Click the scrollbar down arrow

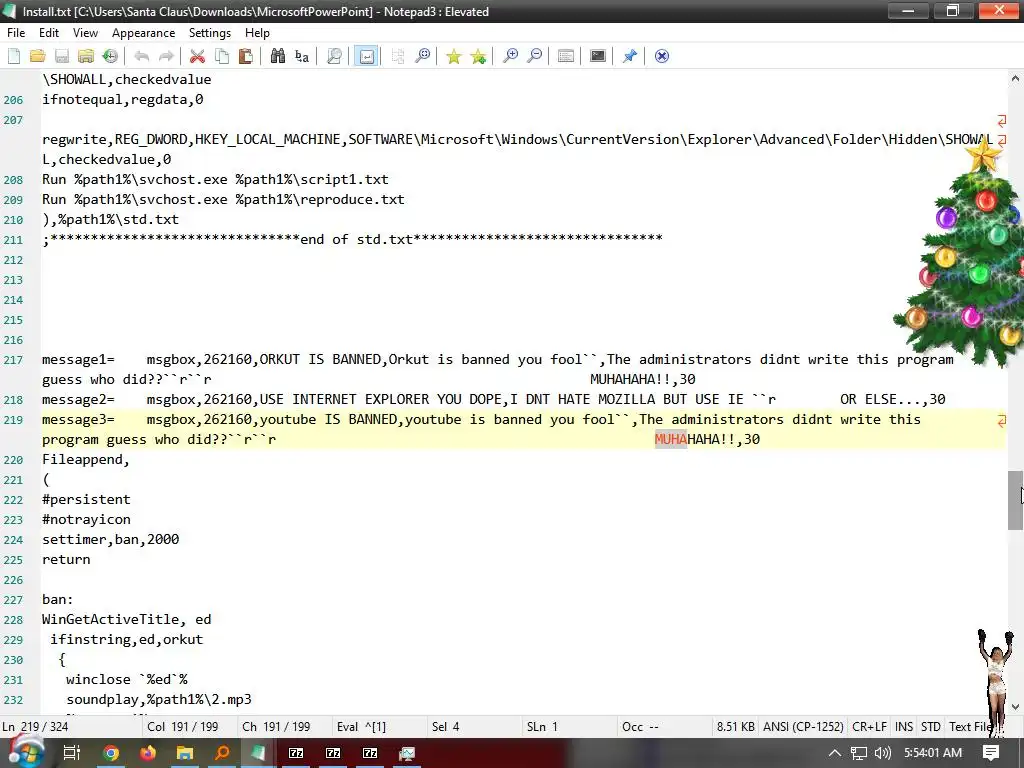click(x=1015, y=707)
